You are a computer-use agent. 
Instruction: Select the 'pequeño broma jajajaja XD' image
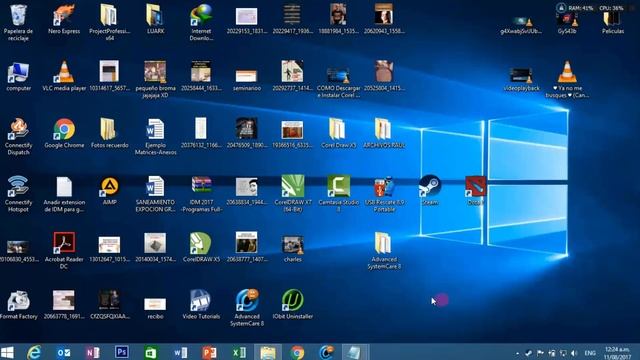(x=155, y=72)
